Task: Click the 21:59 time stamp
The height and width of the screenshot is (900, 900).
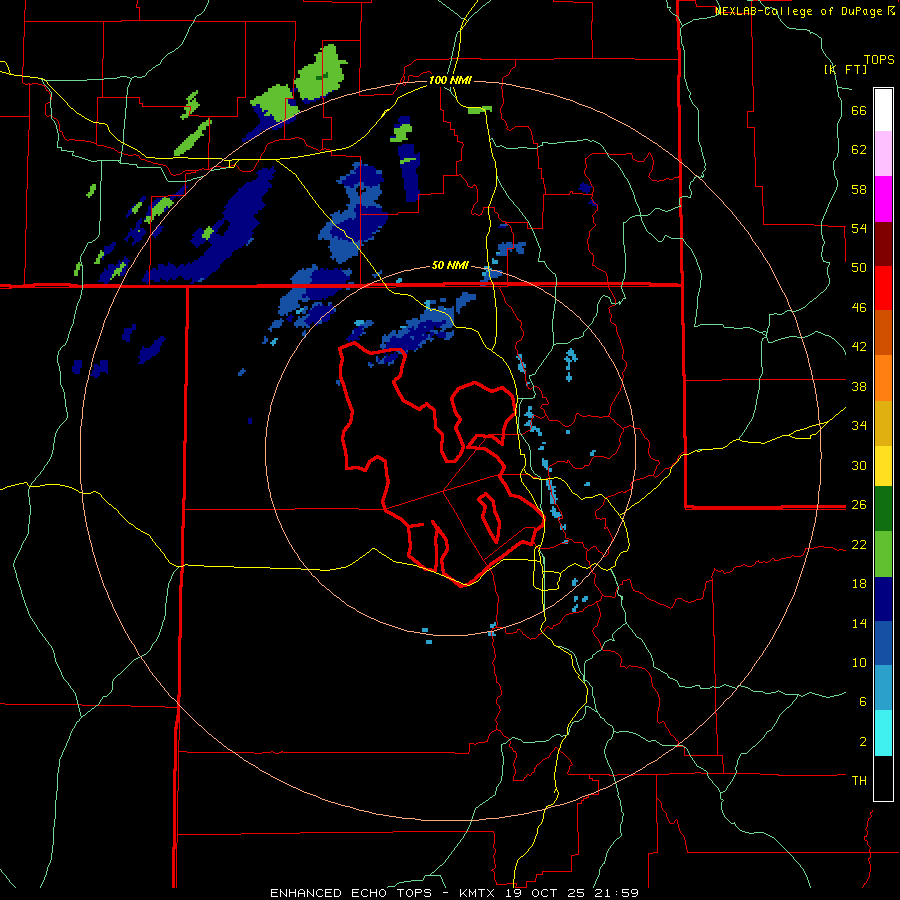Action: point(619,893)
